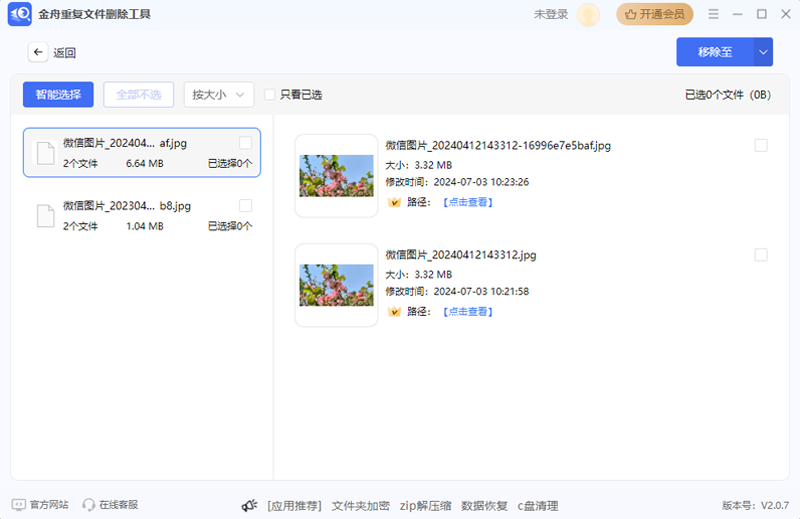The image size is (800, 519).
Task: Select checkbox of the 1.04 MB file group
Action: pyautogui.click(x=246, y=205)
